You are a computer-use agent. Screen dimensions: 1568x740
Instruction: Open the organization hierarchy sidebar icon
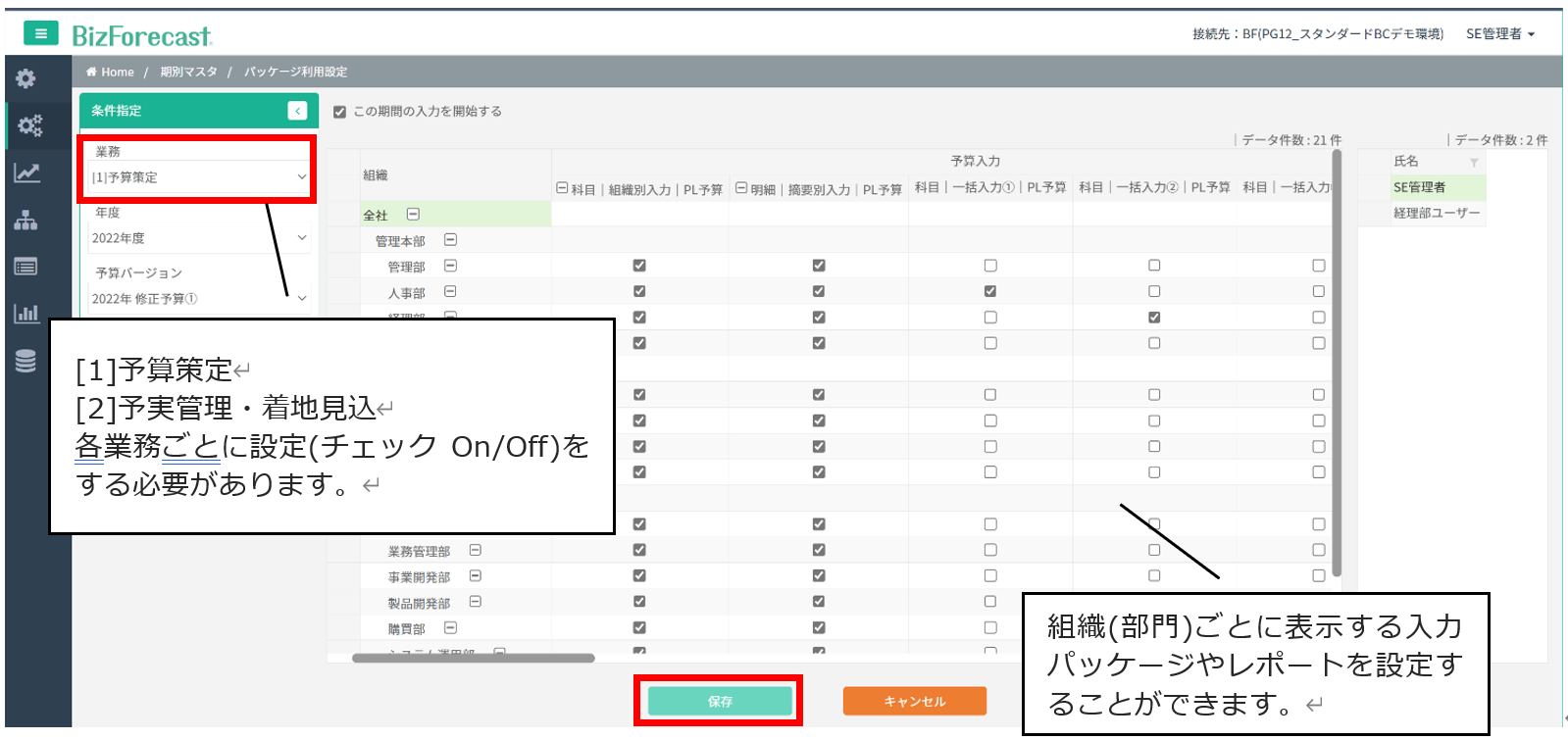(x=26, y=221)
